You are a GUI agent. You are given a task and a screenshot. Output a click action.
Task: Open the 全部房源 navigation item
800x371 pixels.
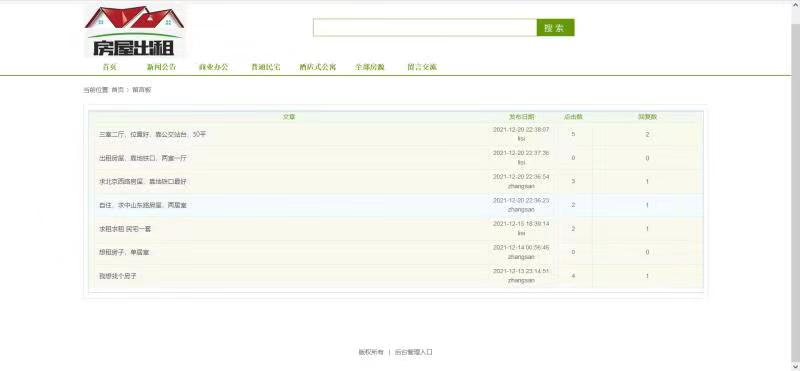coord(369,67)
